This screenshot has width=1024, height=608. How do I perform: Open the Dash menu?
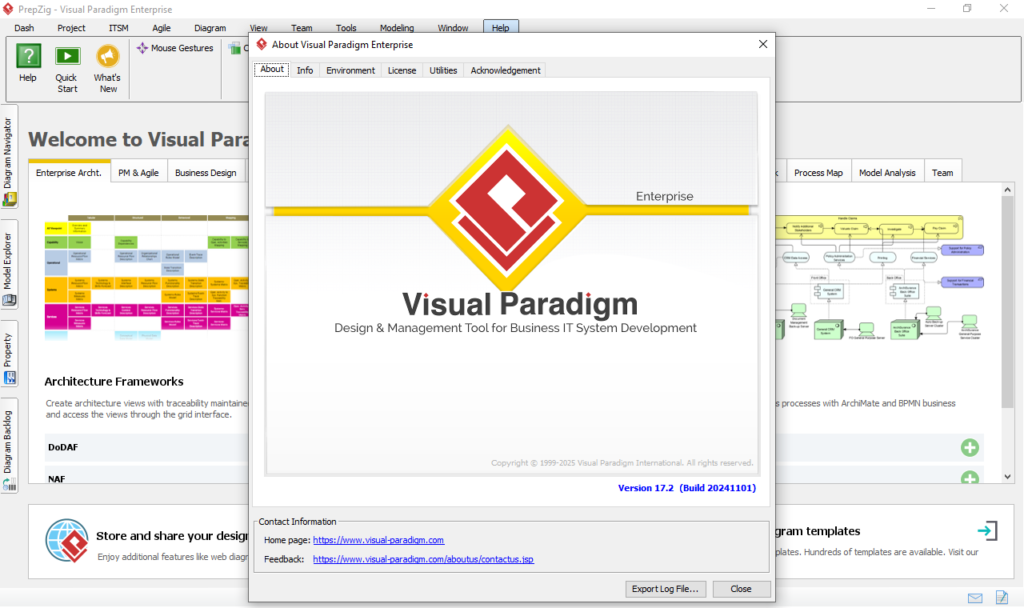point(24,28)
